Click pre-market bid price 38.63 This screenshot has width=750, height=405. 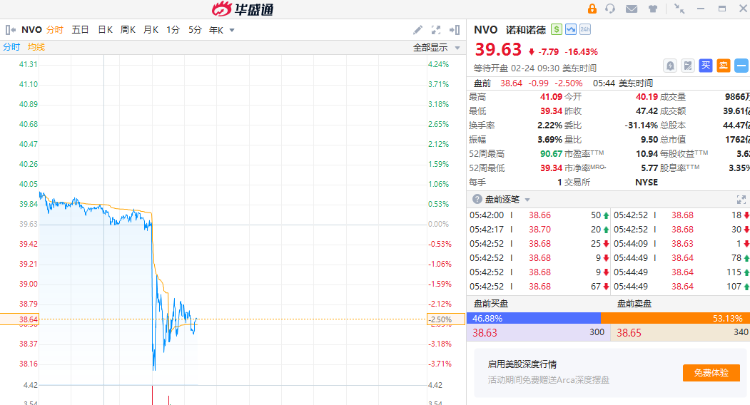(485, 333)
